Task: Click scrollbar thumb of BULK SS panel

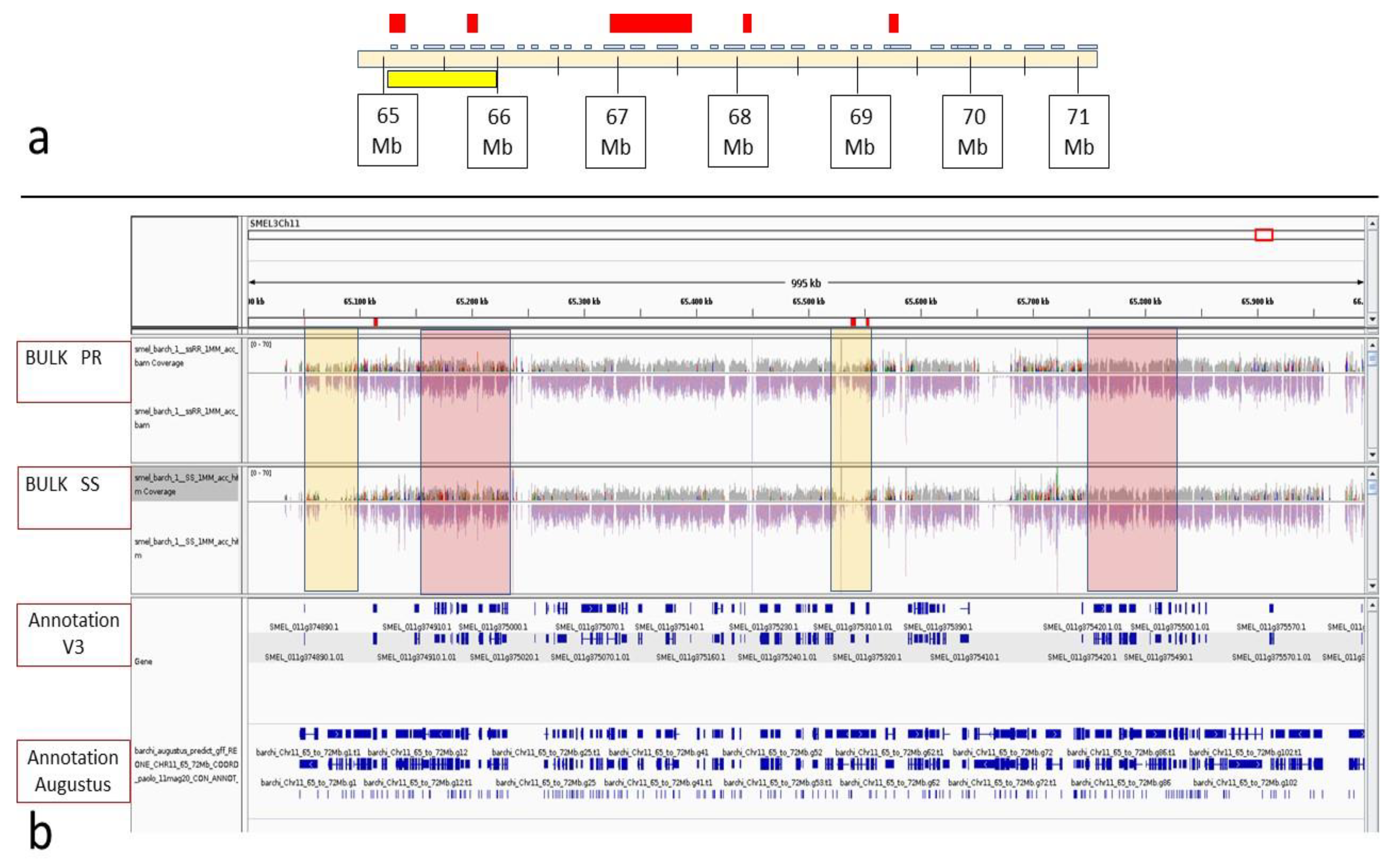Action: coord(1372,487)
